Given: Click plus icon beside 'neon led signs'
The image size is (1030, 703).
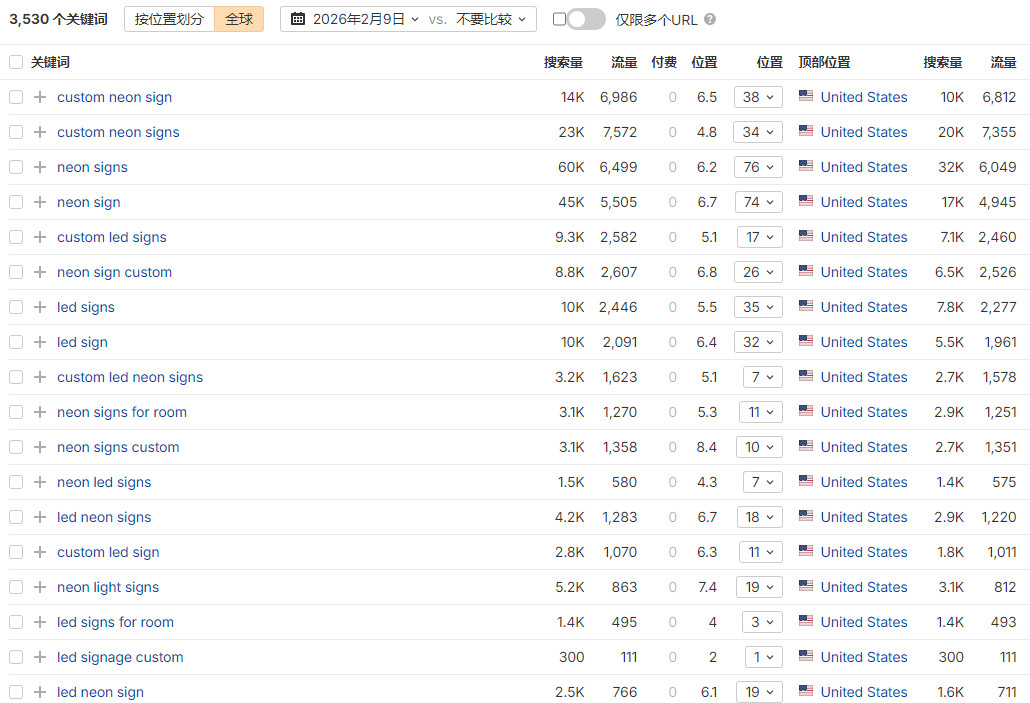Looking at the screenshot, I should click(x=40, y=482).
